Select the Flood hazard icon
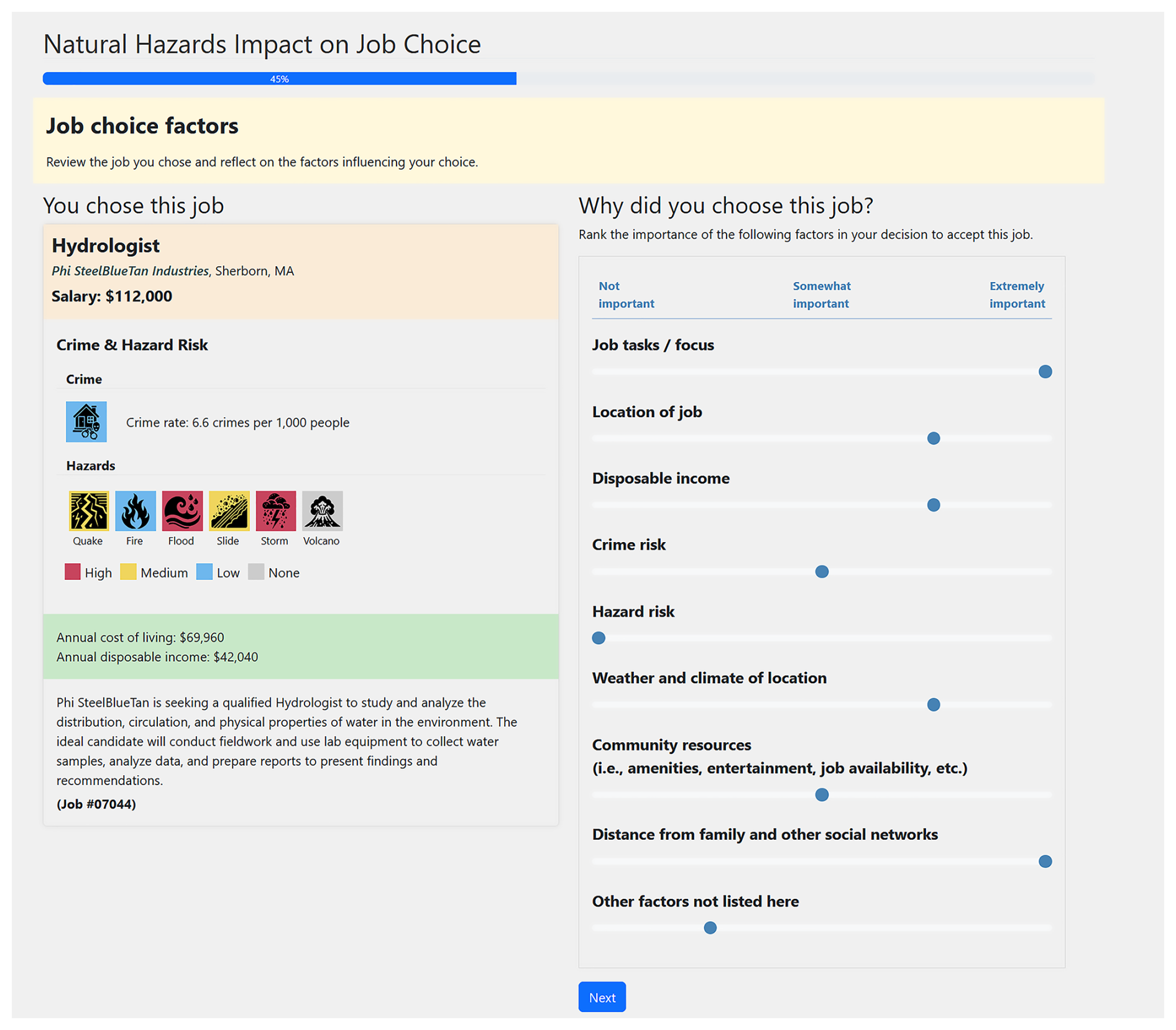 [x=181, y=510]
